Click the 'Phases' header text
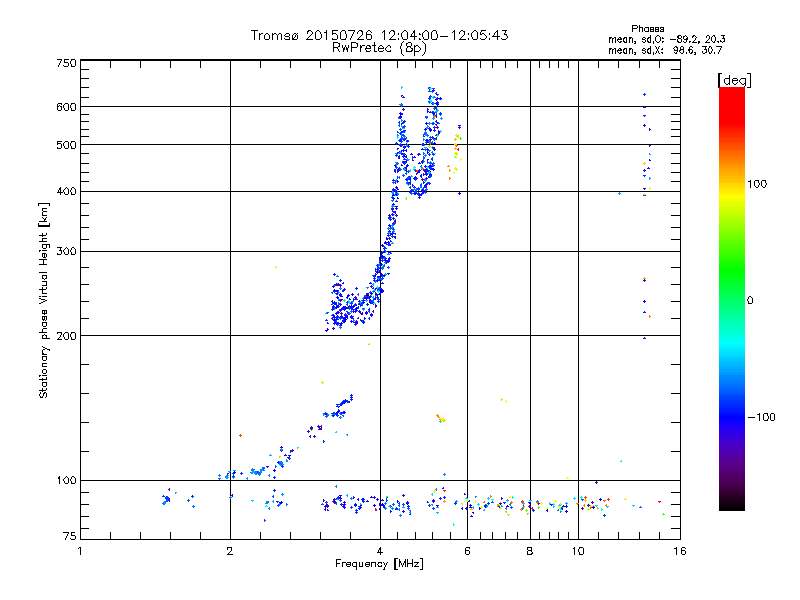 point(647,29)
